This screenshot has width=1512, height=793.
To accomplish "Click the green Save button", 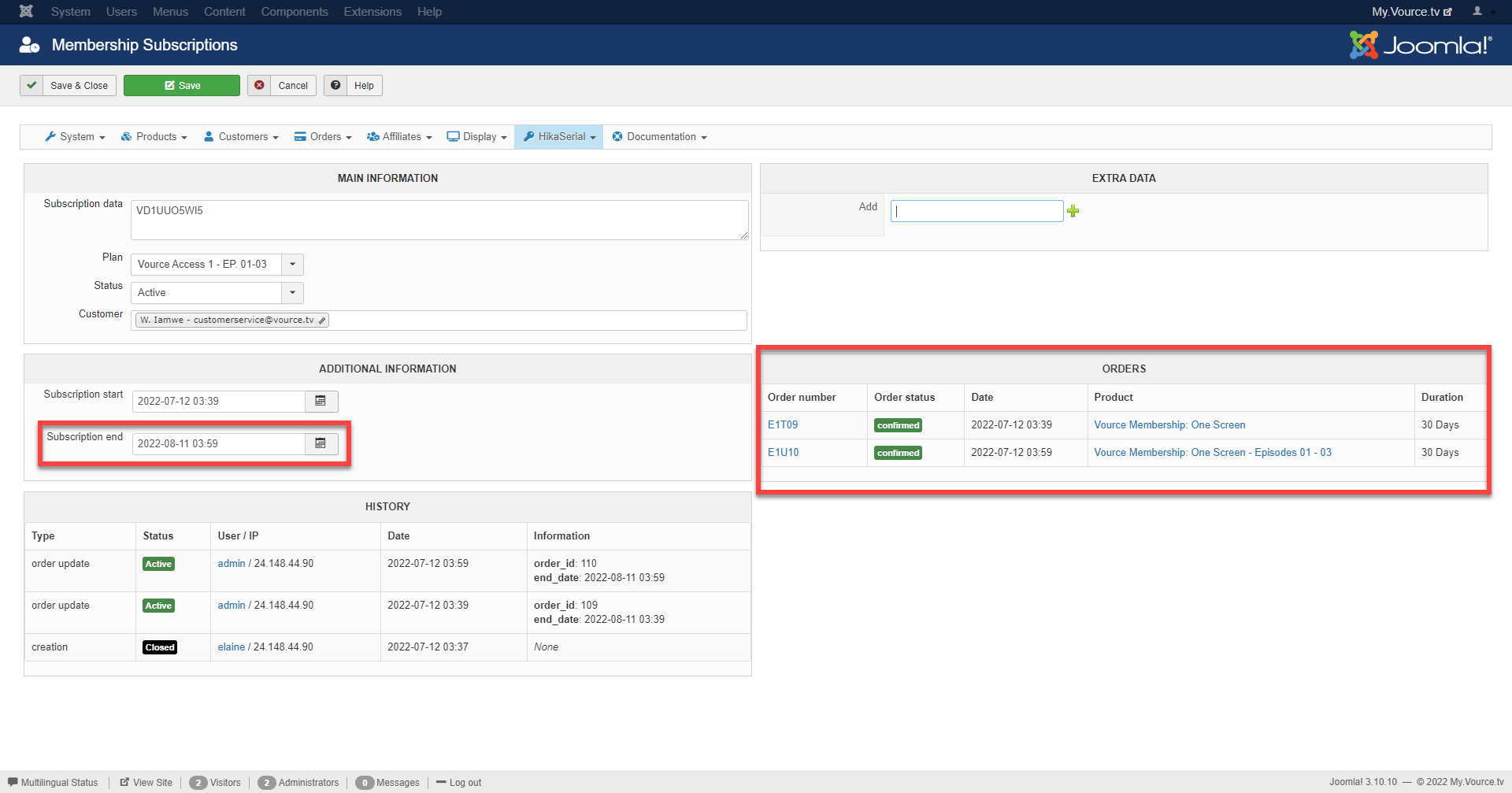I will [182, 86].
